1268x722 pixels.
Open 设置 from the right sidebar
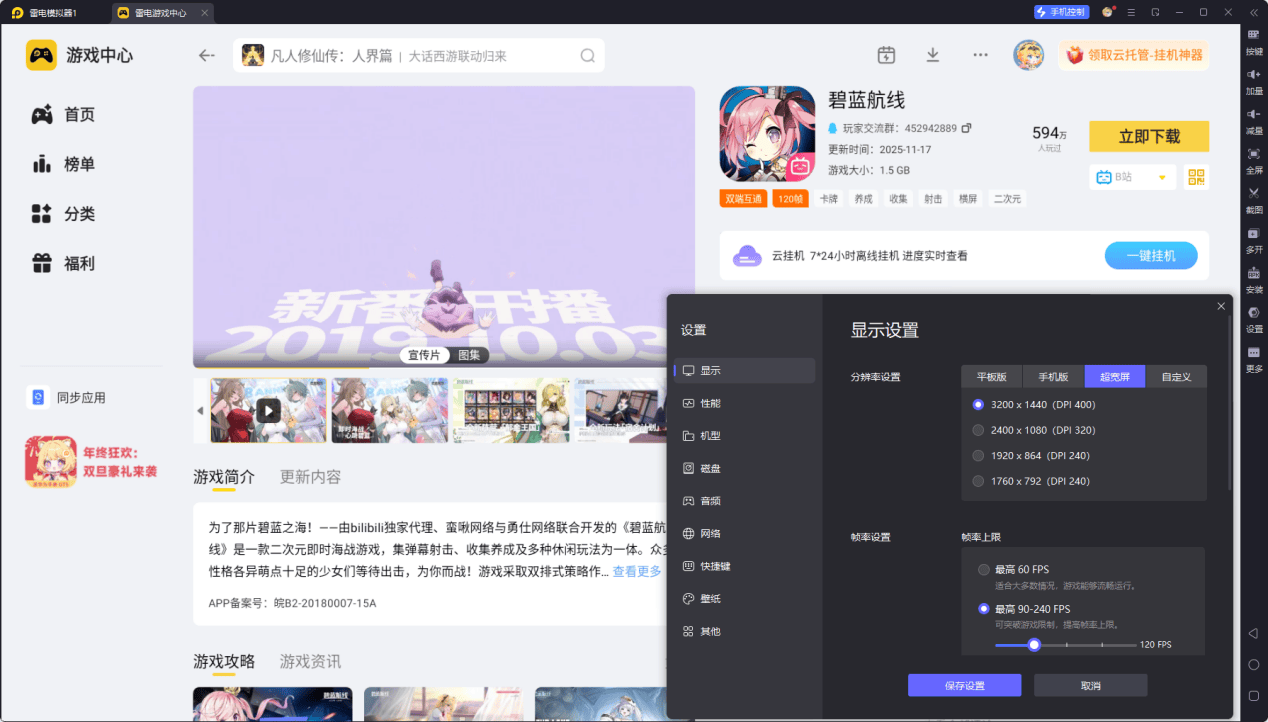pyautogui.click(x=1253, y=318)
